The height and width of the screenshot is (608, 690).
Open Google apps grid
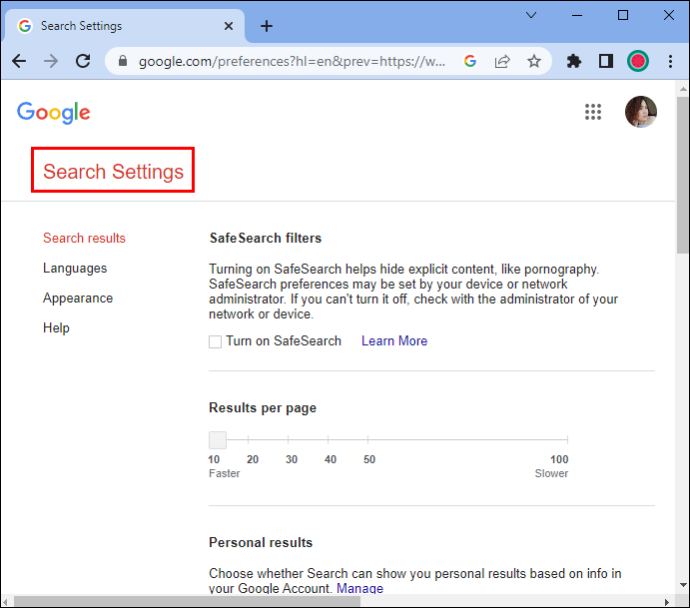(593, 112)
